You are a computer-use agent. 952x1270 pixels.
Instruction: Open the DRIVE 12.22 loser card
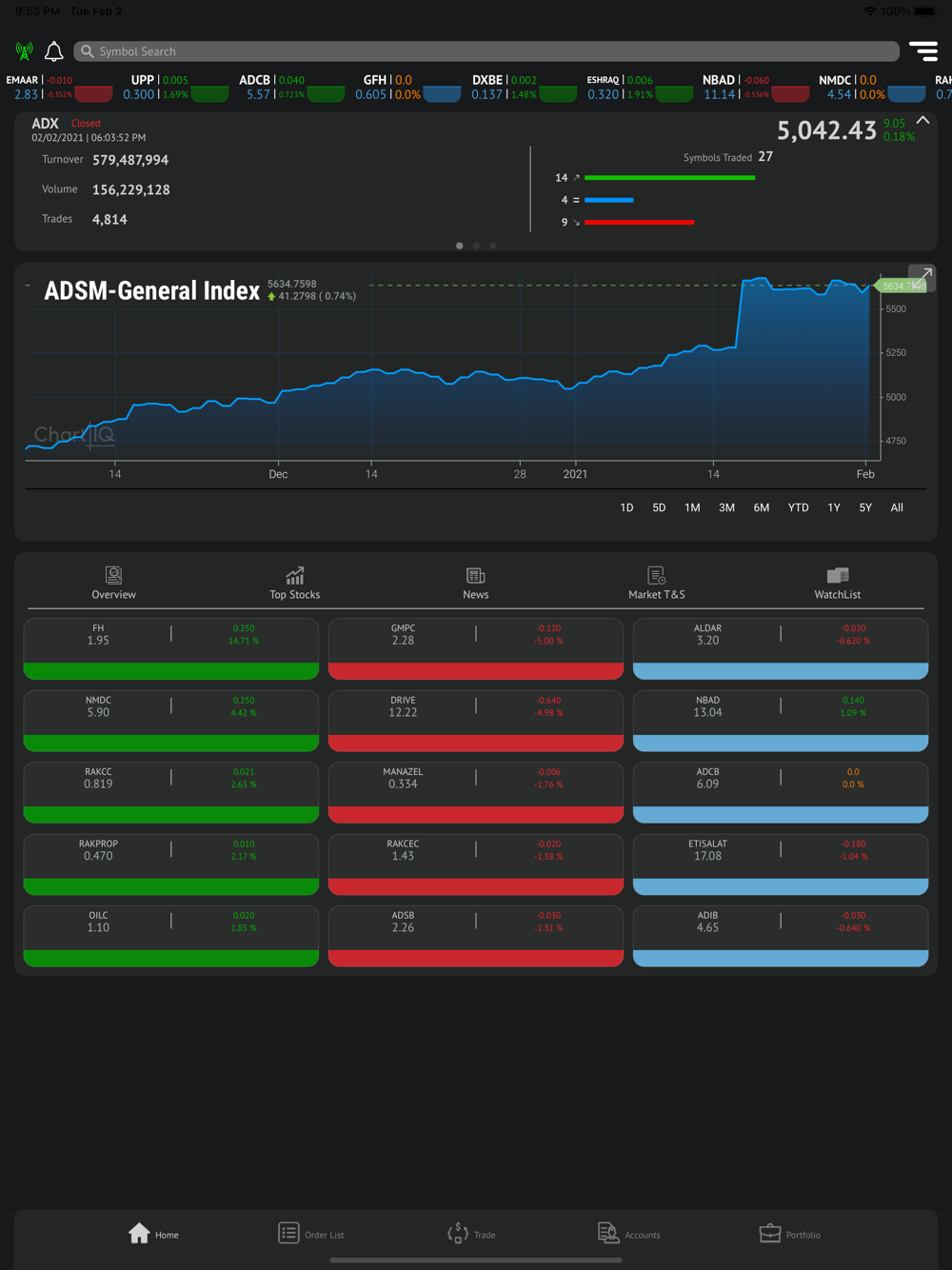click(476, 721)
